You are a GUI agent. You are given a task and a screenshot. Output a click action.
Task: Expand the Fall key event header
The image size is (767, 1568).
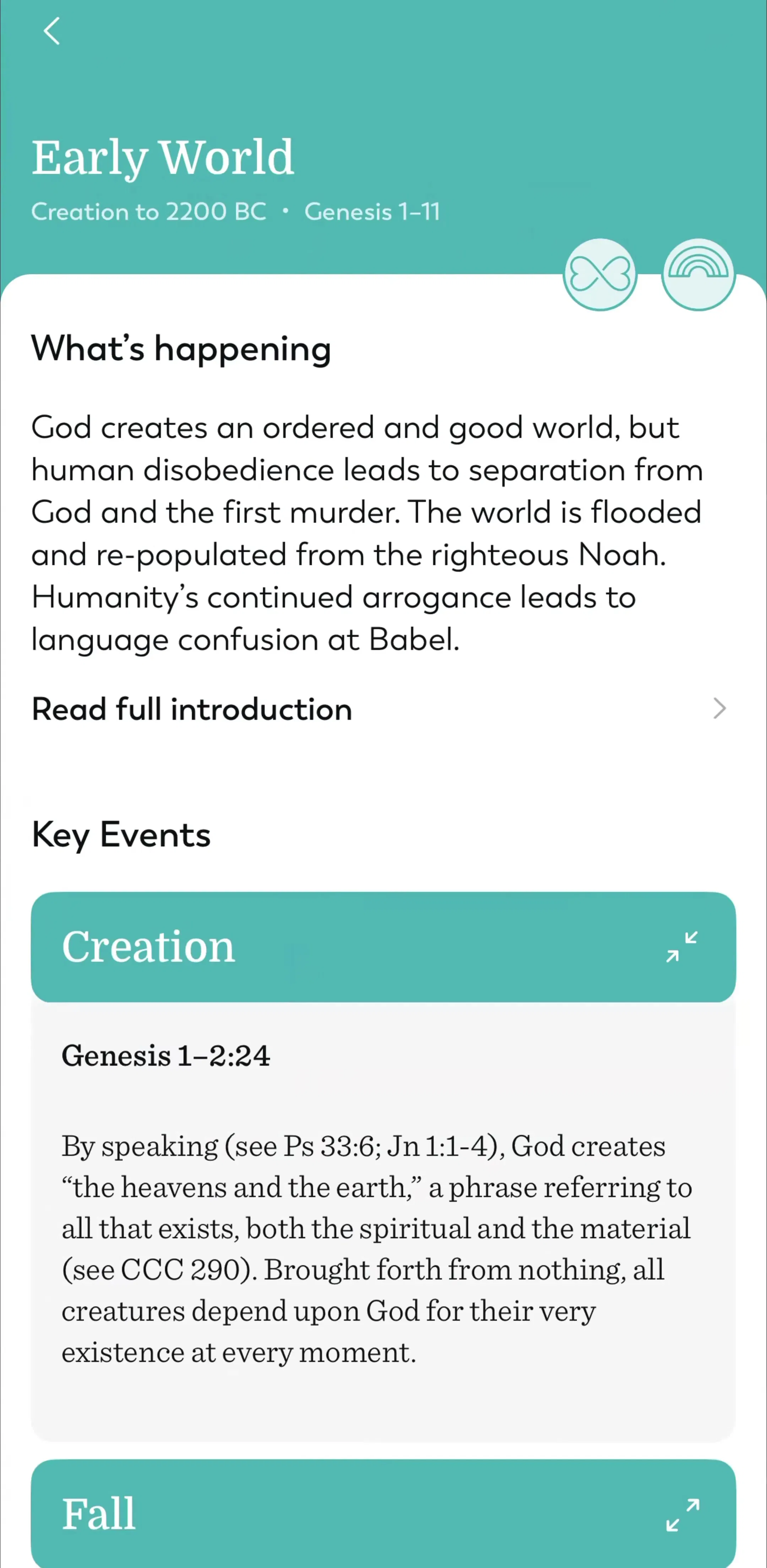383,1513
